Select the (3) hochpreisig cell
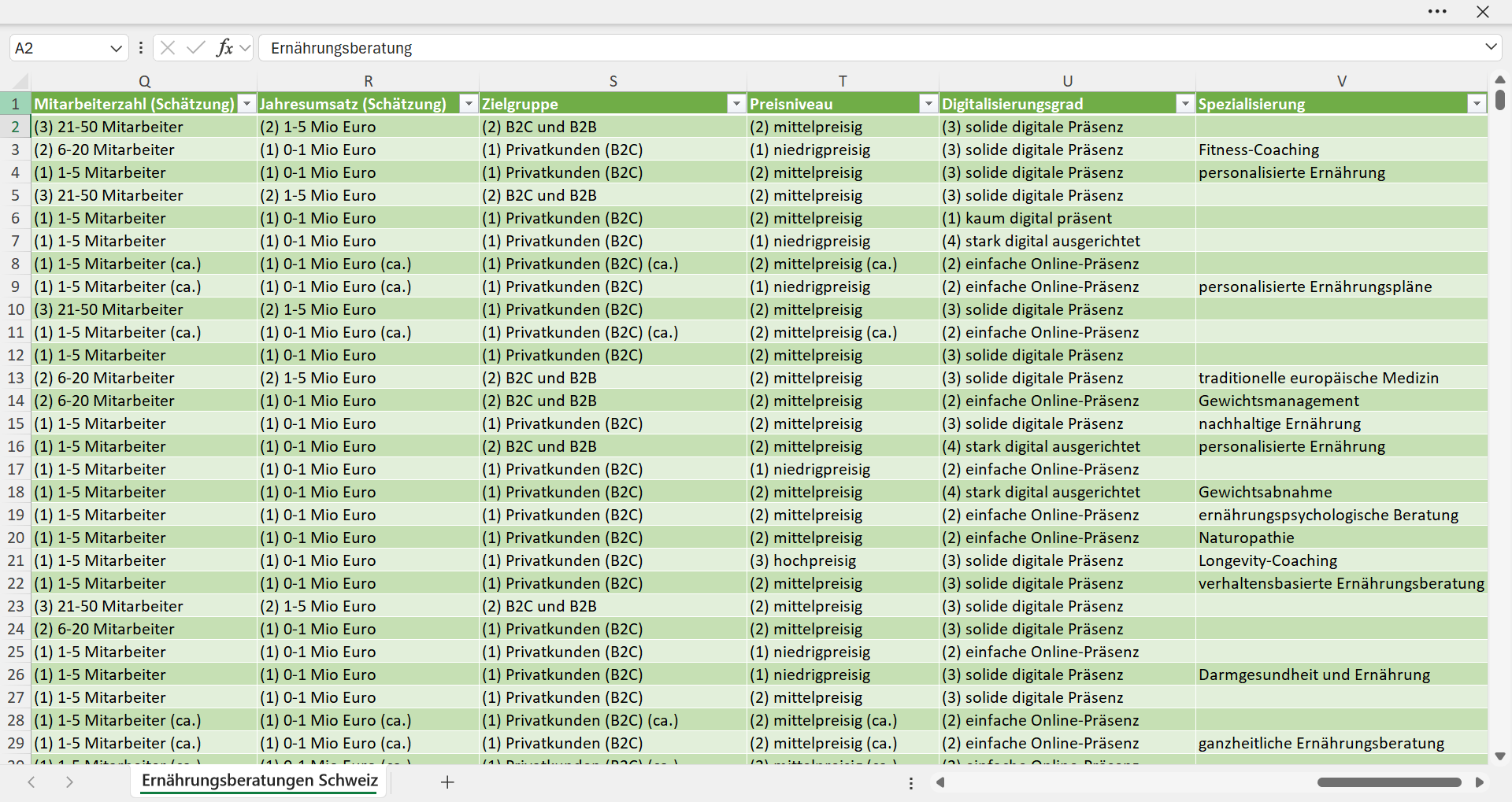This screenshot has width=1512, height=802. coord(843,560)
